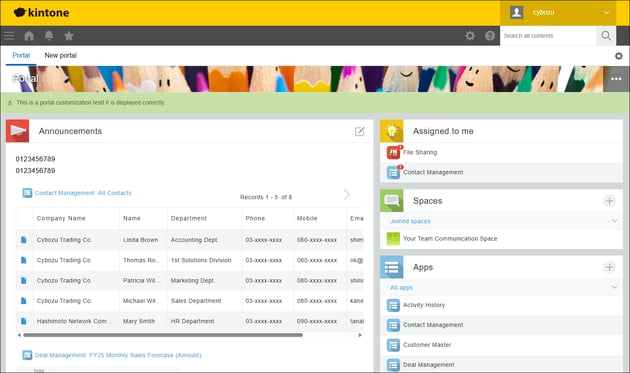
Task: Open record details for Mary Smith row
Action: pyautogui.click(x=24, y=321)
